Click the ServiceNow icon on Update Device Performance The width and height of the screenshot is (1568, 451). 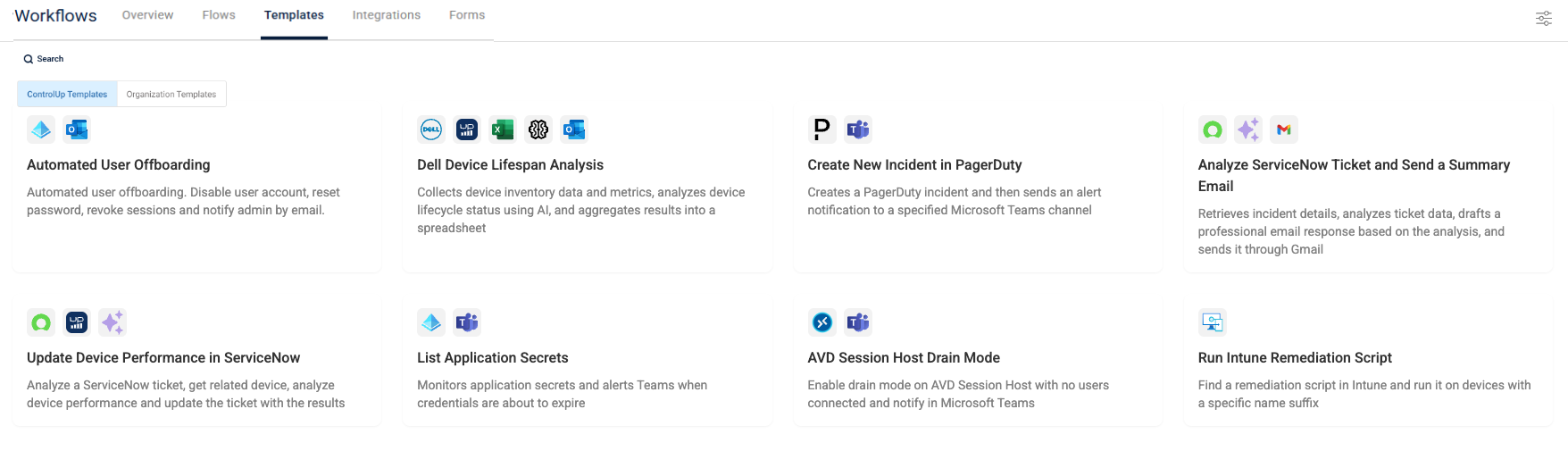41,322
